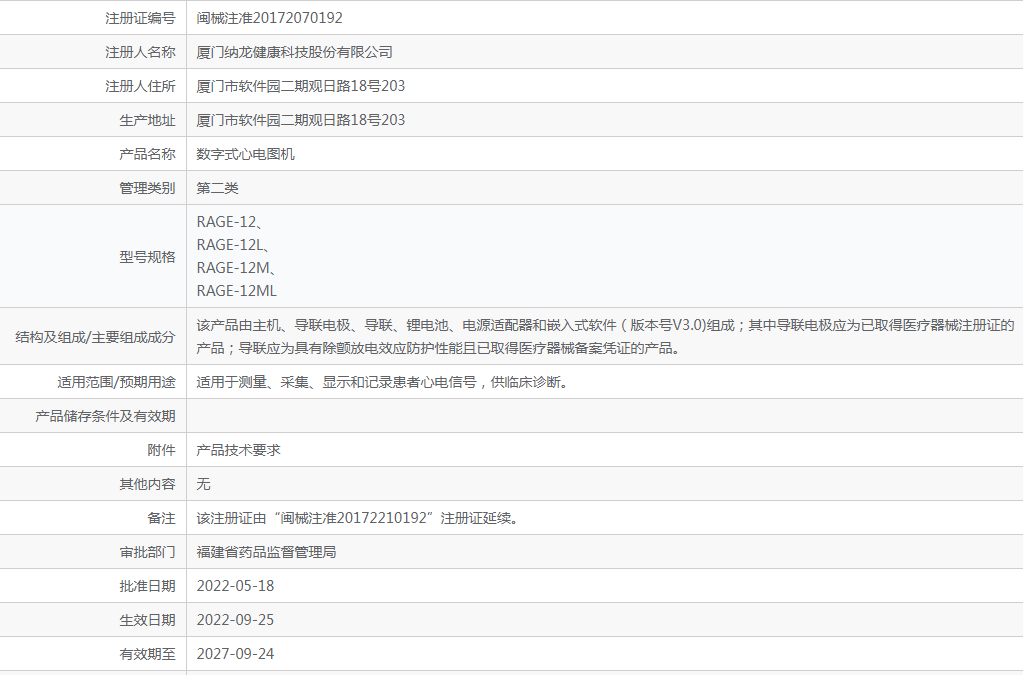Select the 注册人名称 label

click(x=140, y=52)
